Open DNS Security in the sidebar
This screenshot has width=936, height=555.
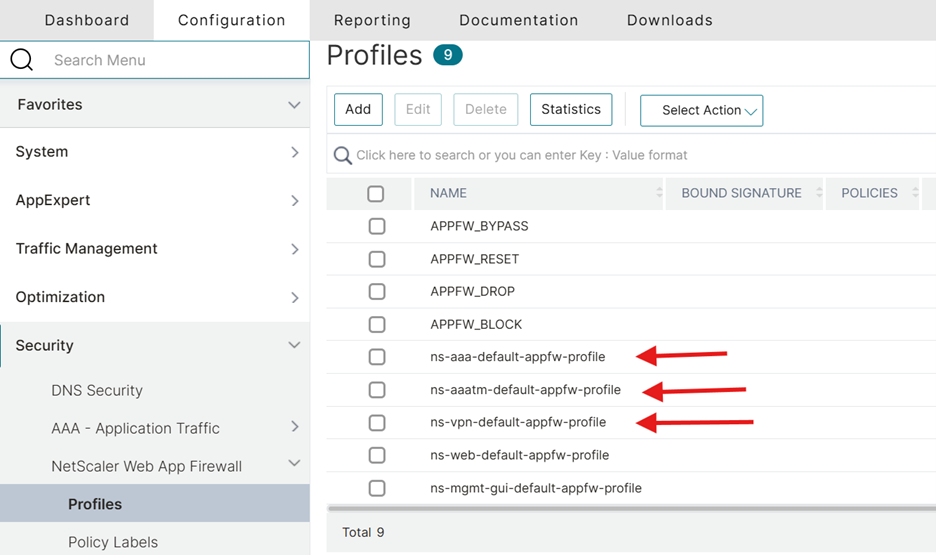(97, 390)
